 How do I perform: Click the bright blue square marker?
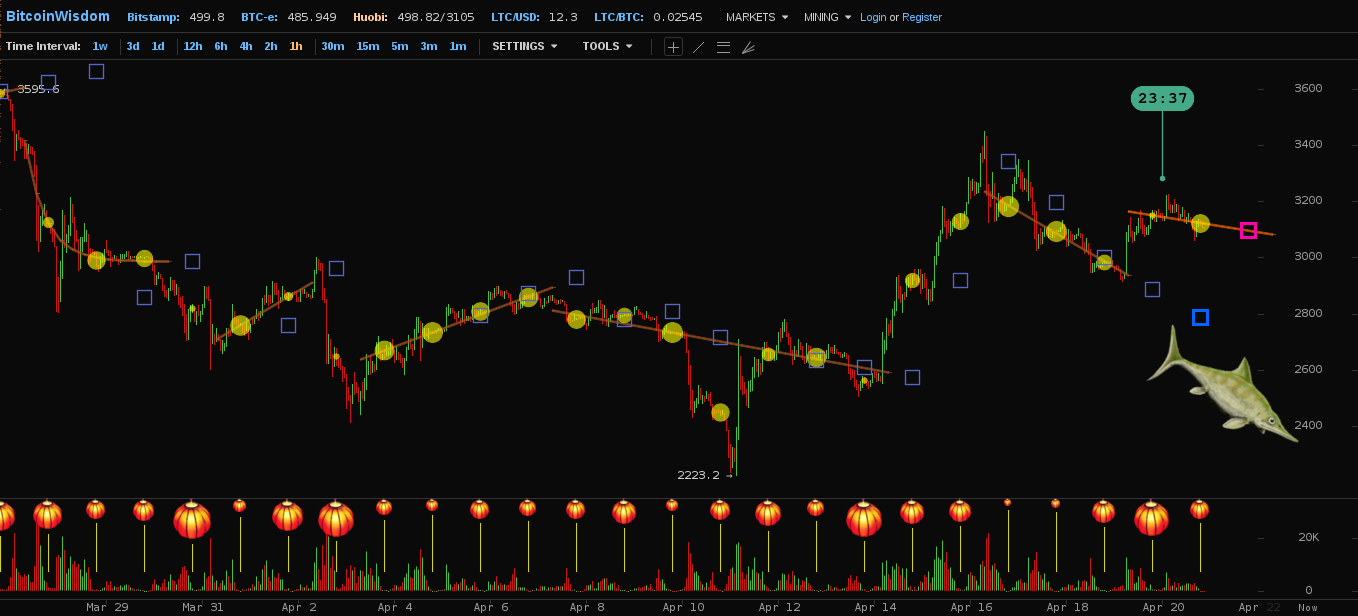[1200, 318]
